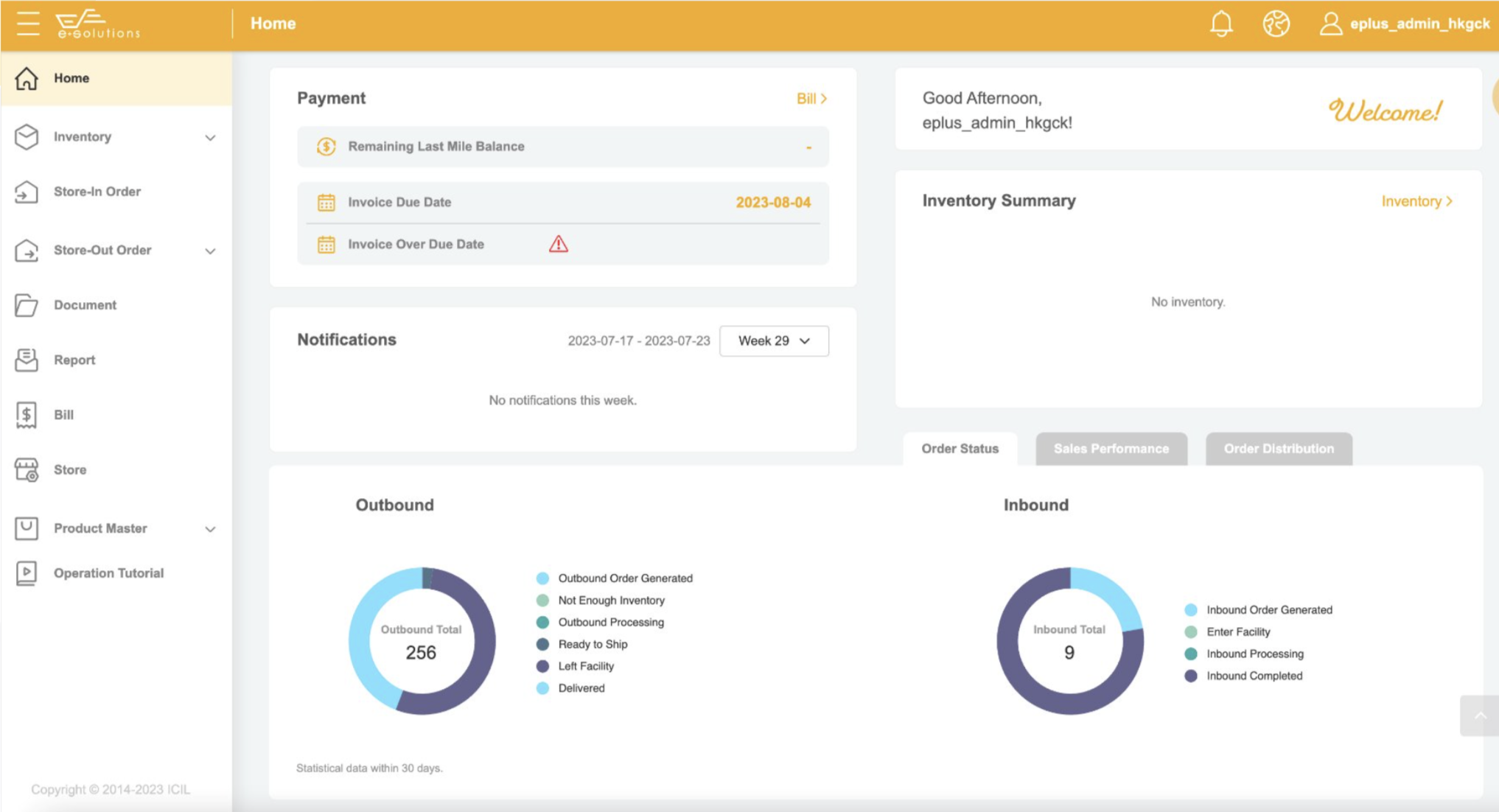The height and width of the screenshot is (812, 1499).
Task: Open Store-In Order from sidebar
Action: [x=97, y=192]
